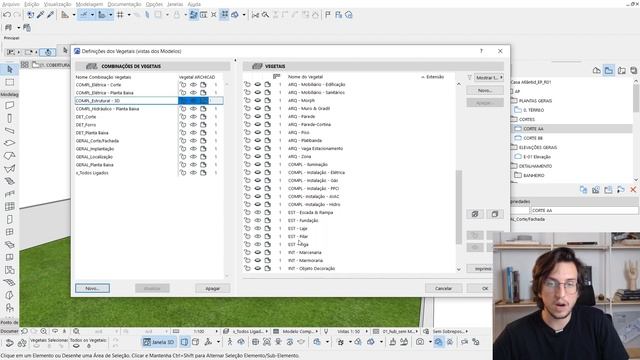Toggle visibility eye for ARQ - Zona layer
This screenshot has width=640, height=360.
258,156
